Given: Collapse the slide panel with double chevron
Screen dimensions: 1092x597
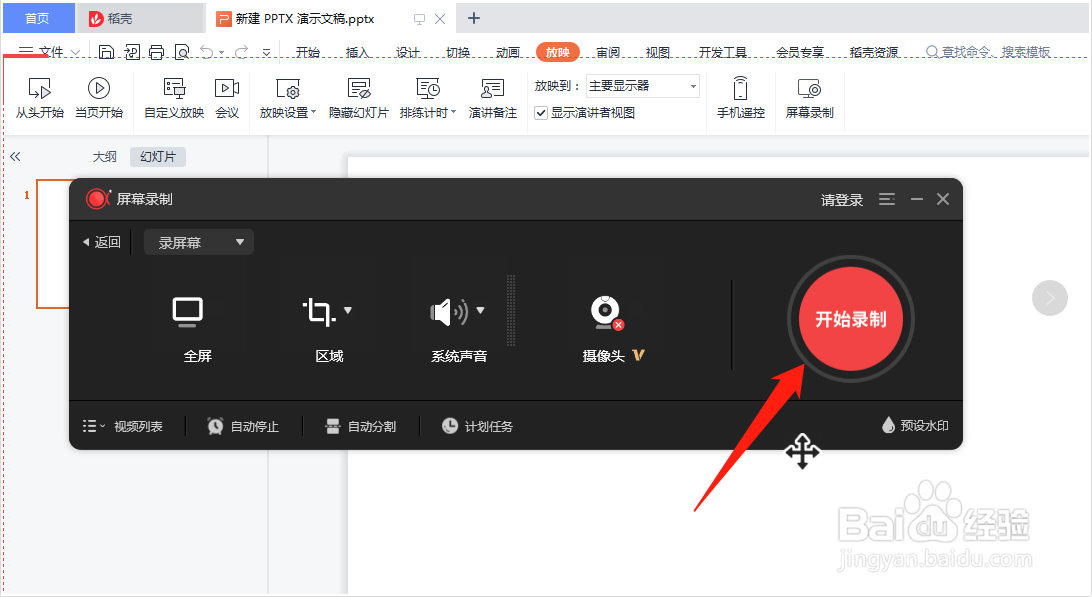Looking at the screenshot, I should click(x=15, y=157).
